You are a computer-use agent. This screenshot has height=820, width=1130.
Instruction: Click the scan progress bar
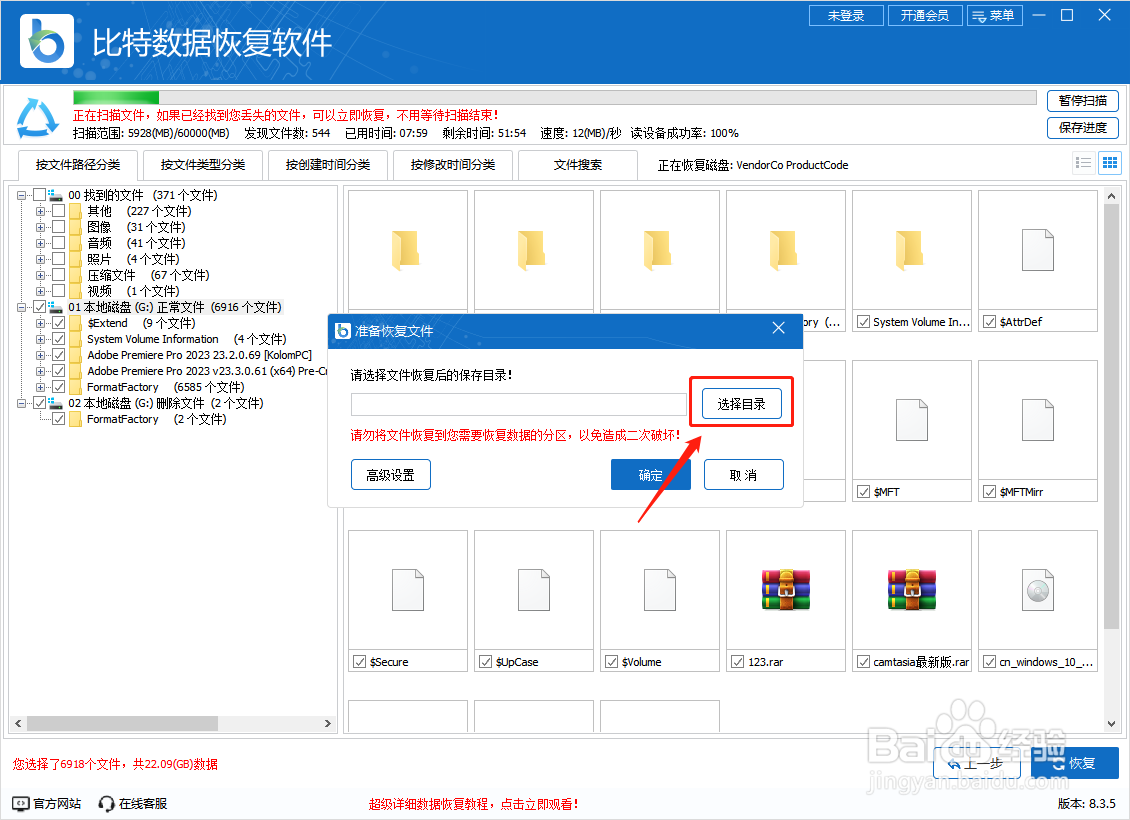(550, 97)
